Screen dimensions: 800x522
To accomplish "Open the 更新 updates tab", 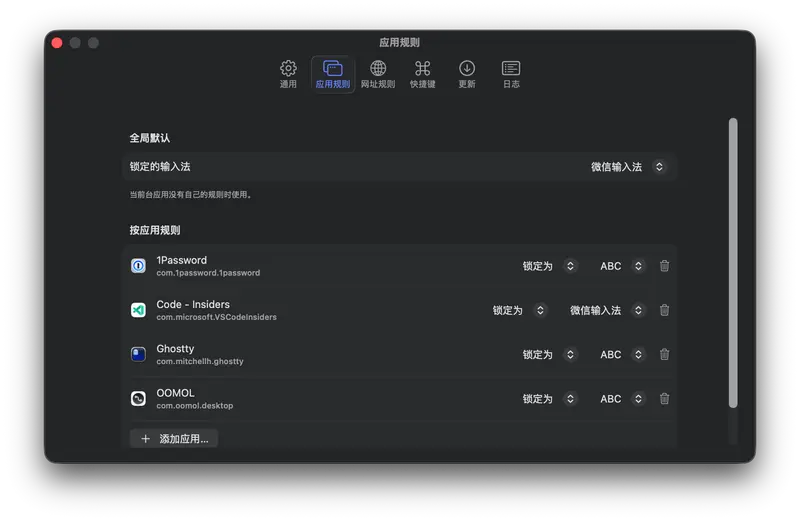I will (467, 74).
